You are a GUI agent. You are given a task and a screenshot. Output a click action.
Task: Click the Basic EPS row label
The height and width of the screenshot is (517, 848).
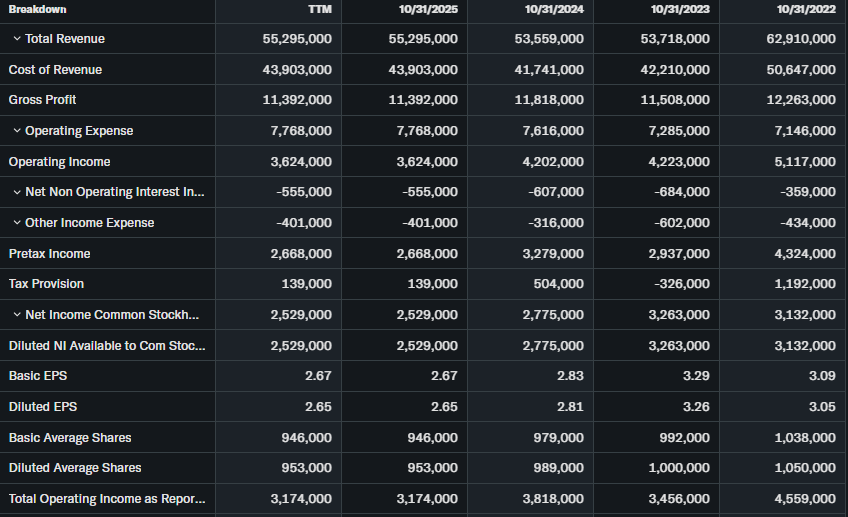[38, 376]
